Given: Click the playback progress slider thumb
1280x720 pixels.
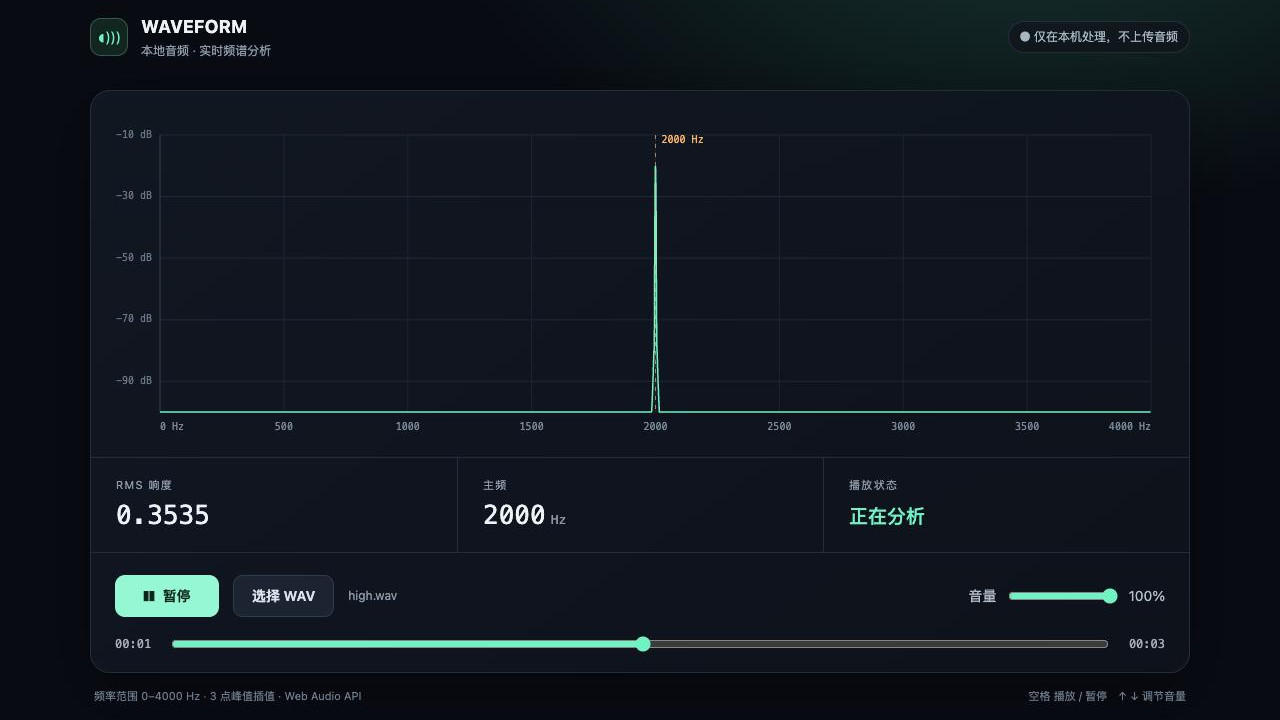Looking at the screenshot, I should pyautogui.click(x=643, y=644).
